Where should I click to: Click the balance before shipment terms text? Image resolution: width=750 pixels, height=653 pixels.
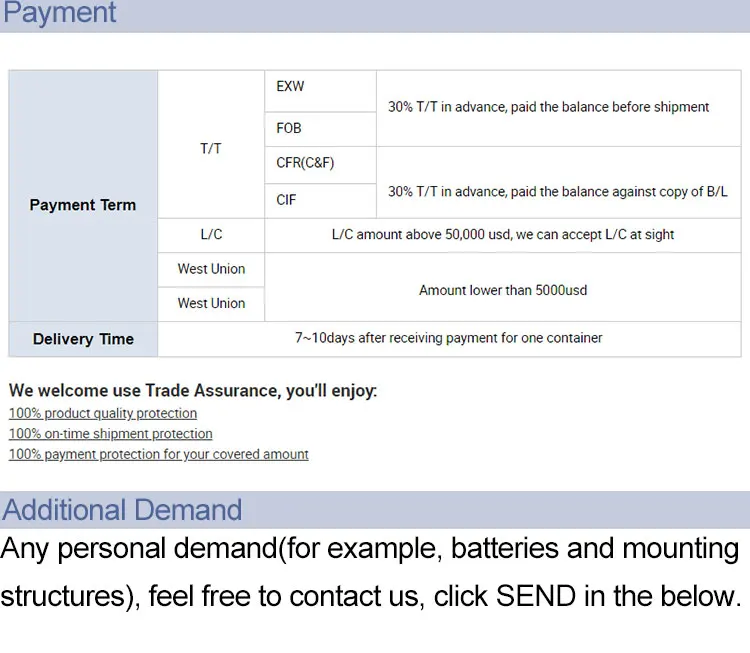[548, 107]
